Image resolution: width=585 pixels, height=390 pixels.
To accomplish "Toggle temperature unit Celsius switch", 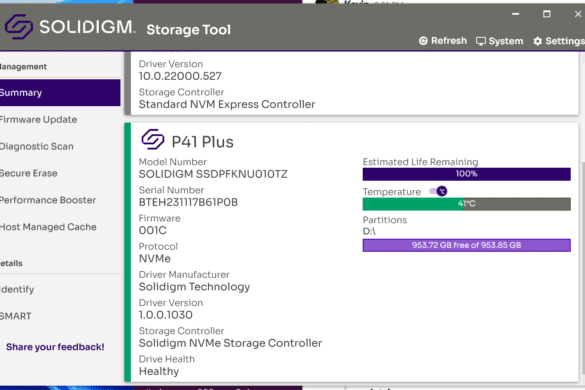I will pyautogui.click(x=438, y=191).
